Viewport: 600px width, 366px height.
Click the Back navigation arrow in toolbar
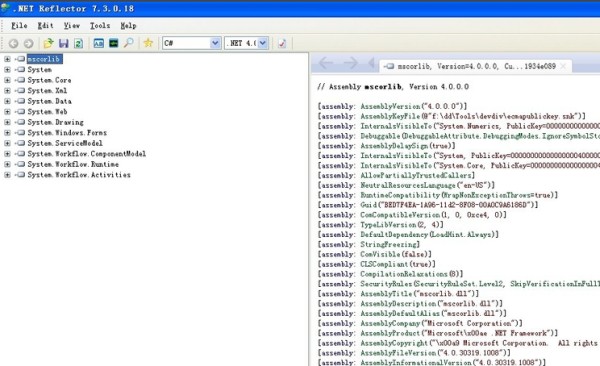[13, 43]
